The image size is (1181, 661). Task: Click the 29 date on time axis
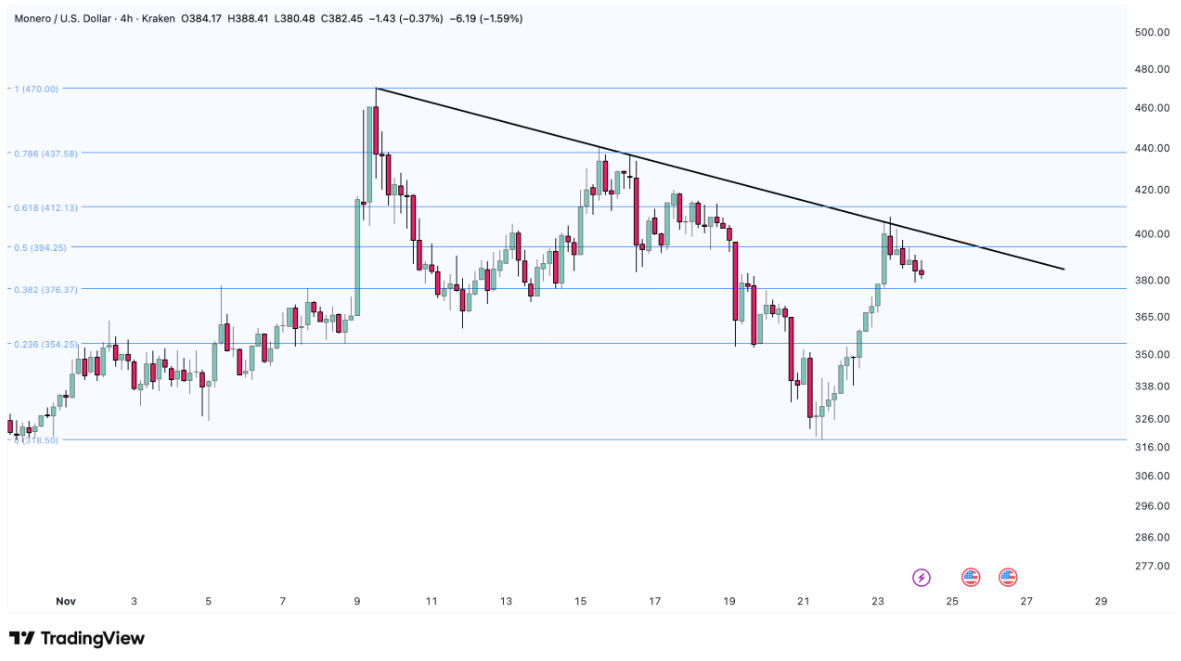pos(1101,602)
